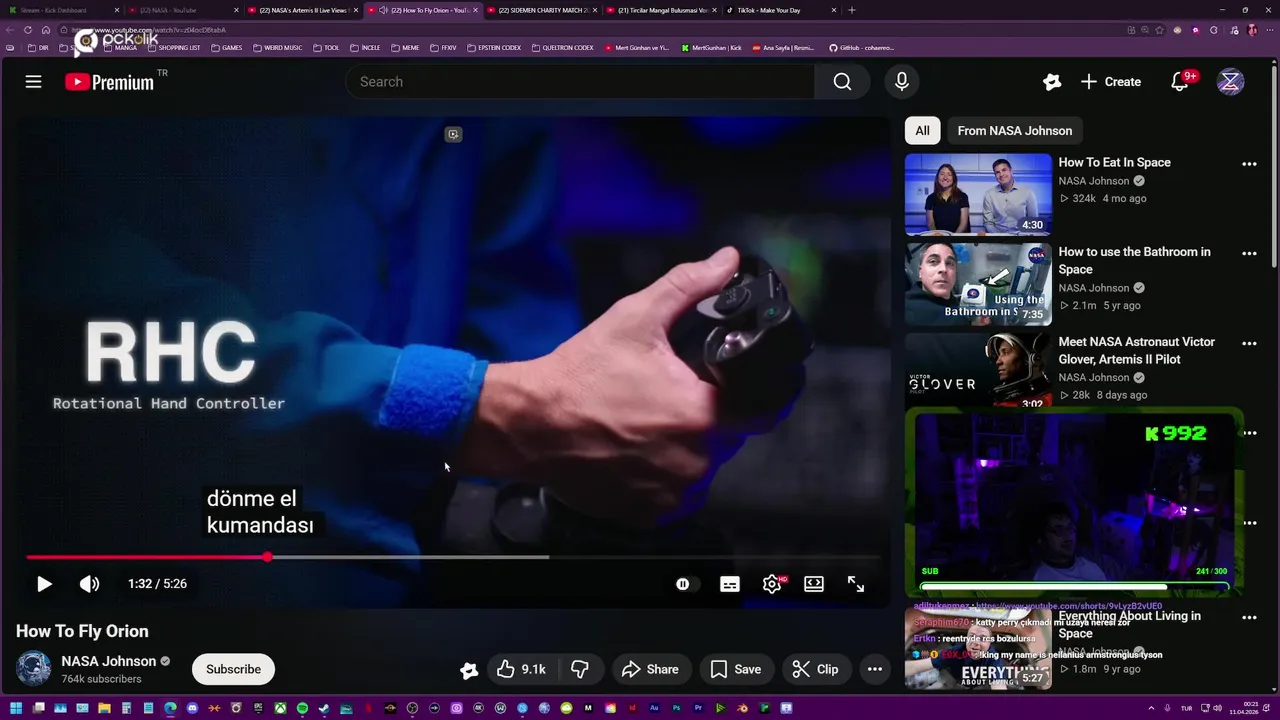Image resolution: width=1280 pixels, height=720 pixels.
Task: Open Epic Games launcher from taskbar
Action: (258, 709)
